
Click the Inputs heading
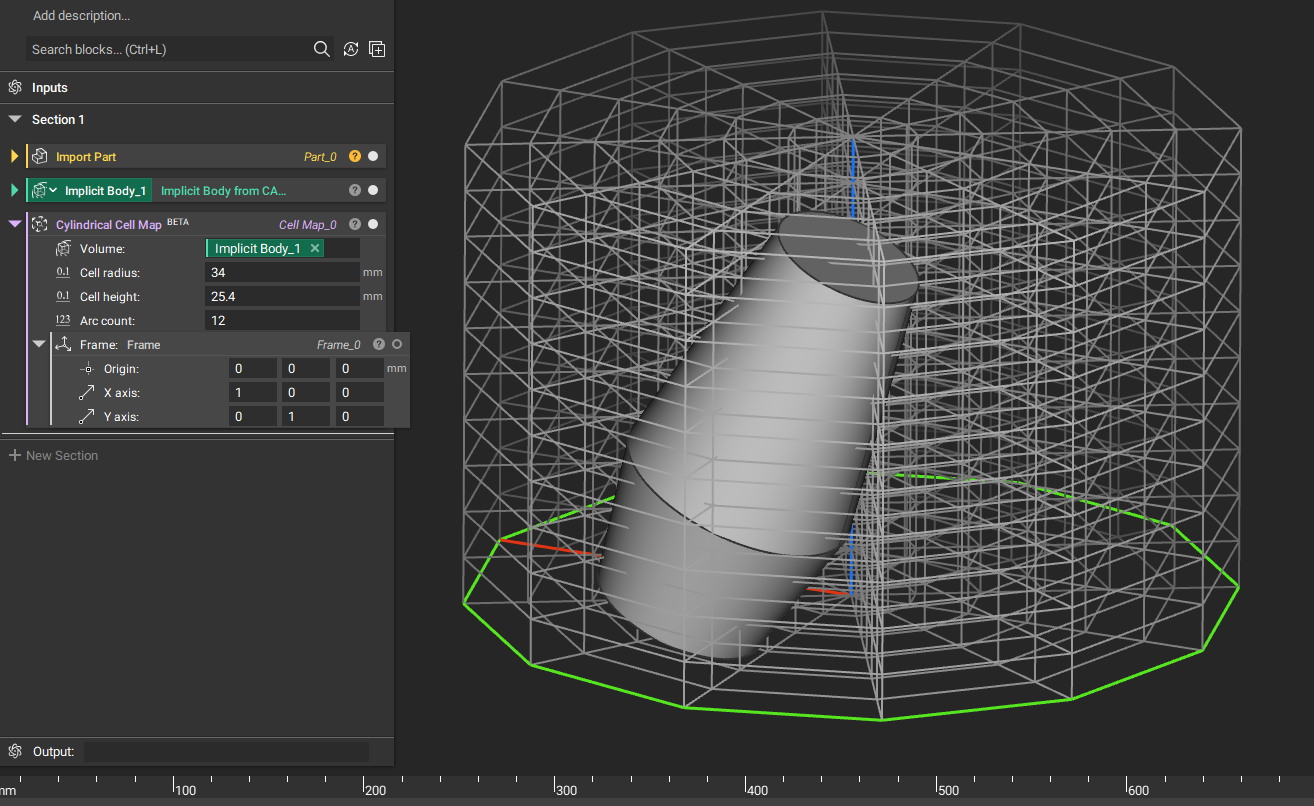point(50,88)
